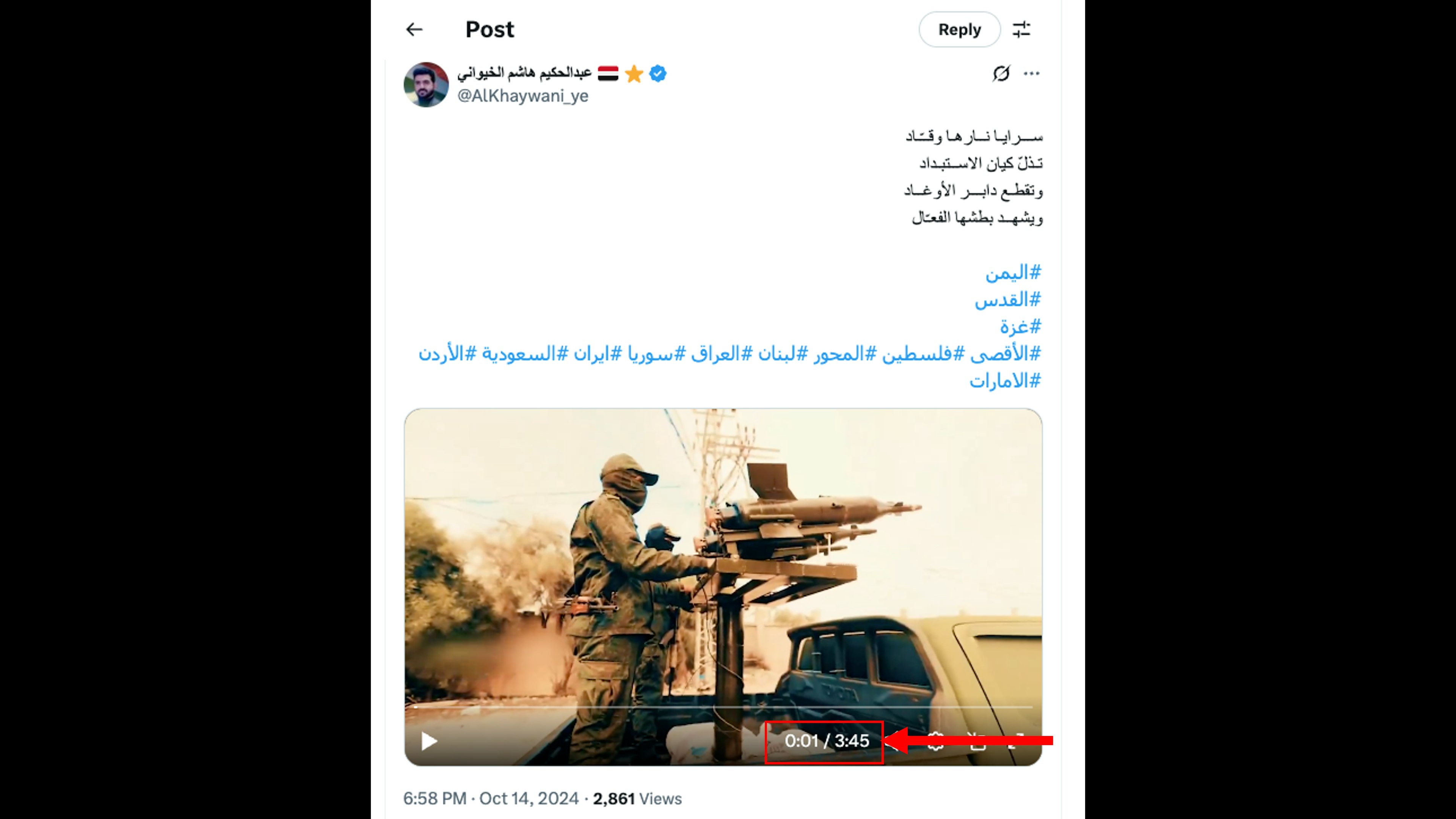This screenshot has height=819, width=1456.
Task: Open video settings gear icon
Action: point(935,741)
